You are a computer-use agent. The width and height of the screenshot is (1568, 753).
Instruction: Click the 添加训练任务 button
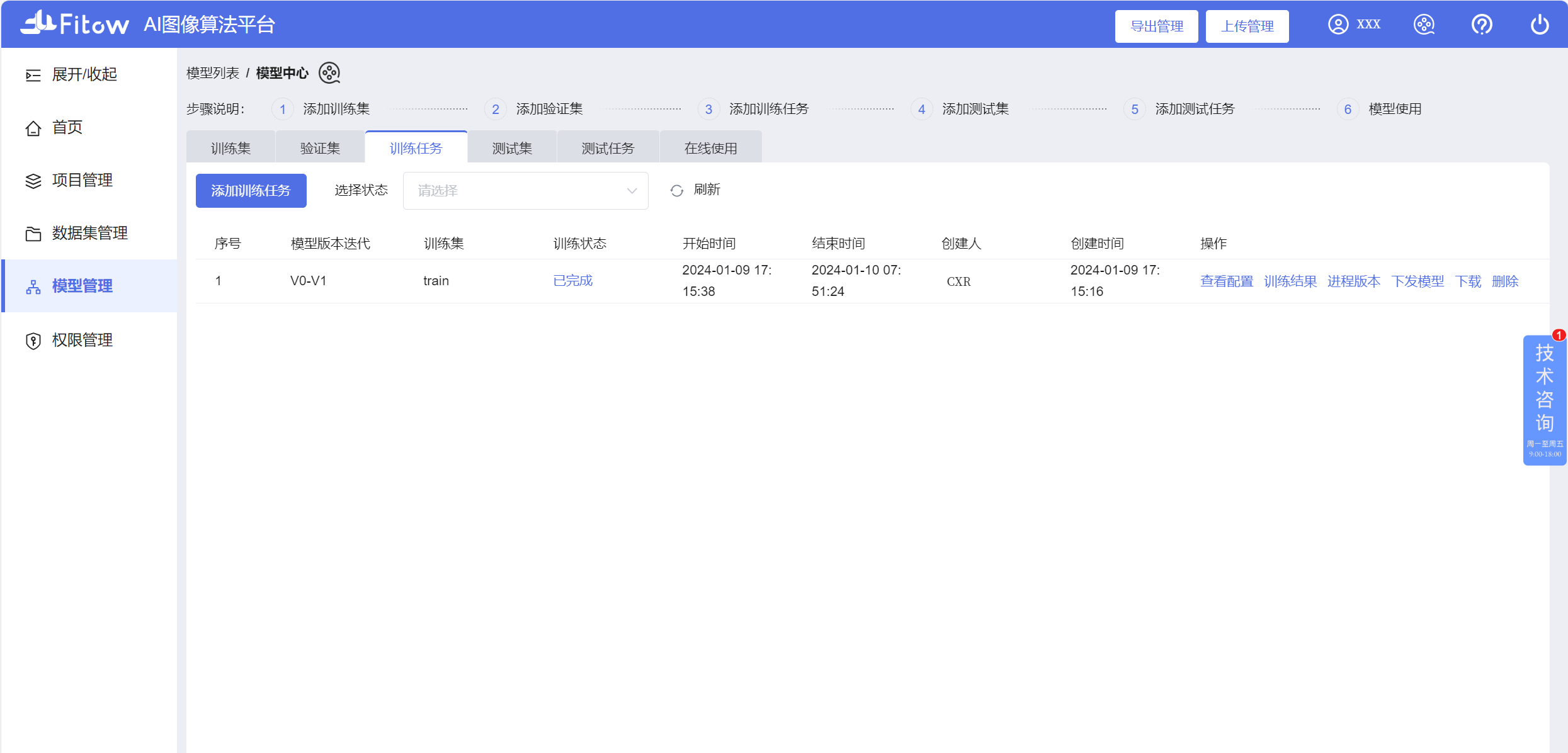click(x=251, y=191)
